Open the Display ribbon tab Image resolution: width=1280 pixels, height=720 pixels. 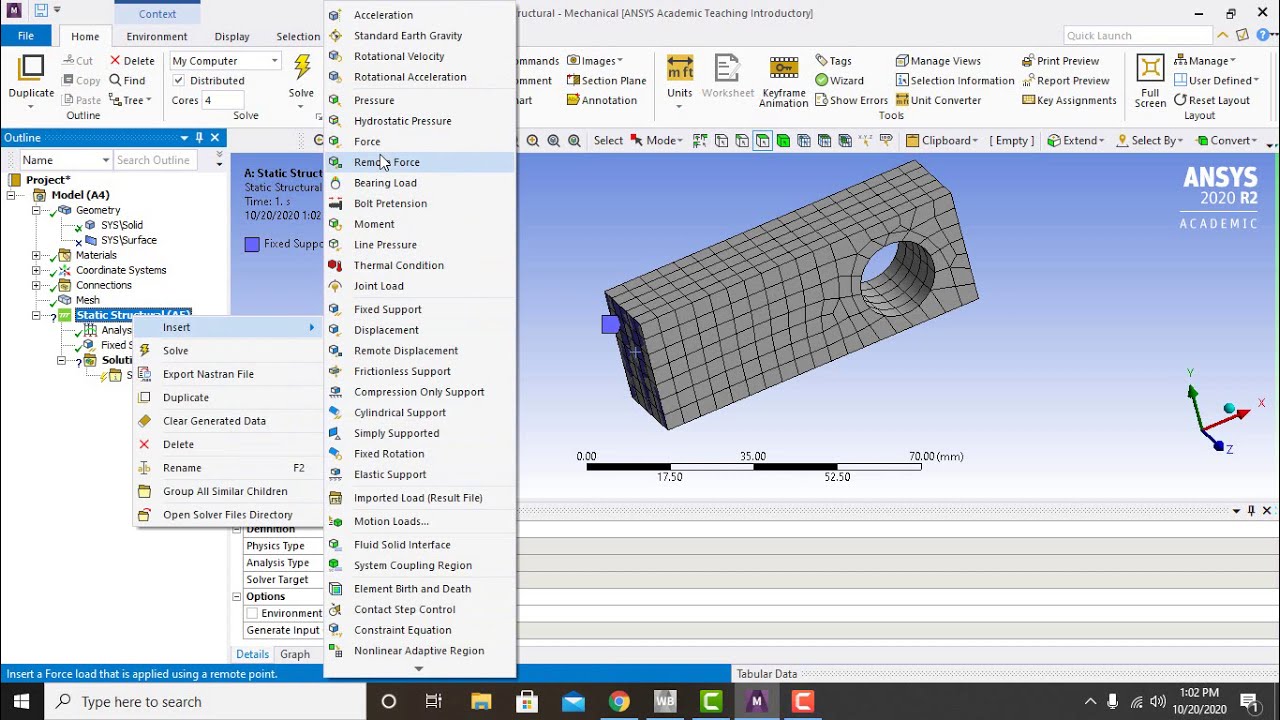pyautogui.click(x=232, y=36)
